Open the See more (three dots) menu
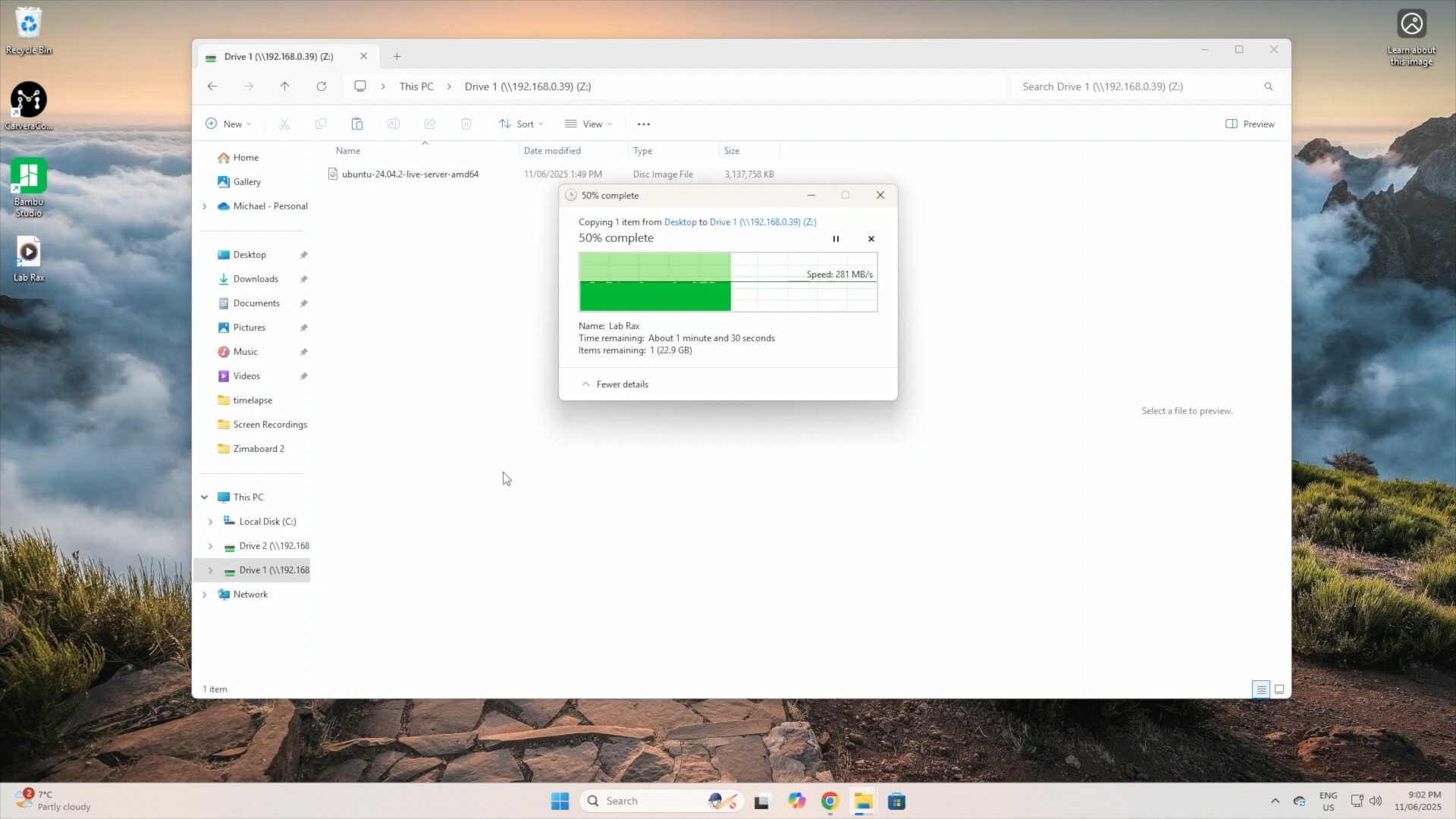 point(643,124)
